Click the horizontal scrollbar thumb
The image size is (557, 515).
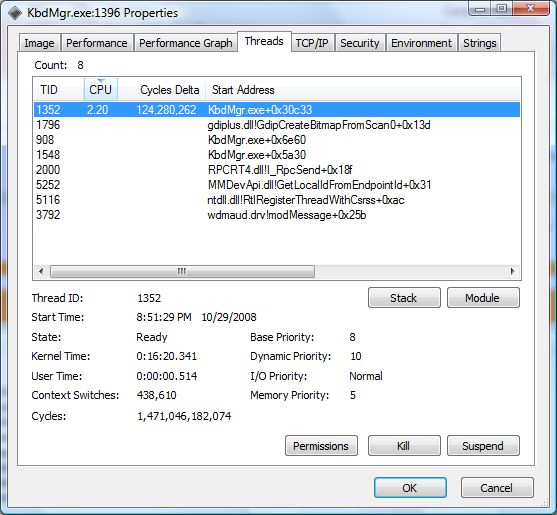click(182, 272)
